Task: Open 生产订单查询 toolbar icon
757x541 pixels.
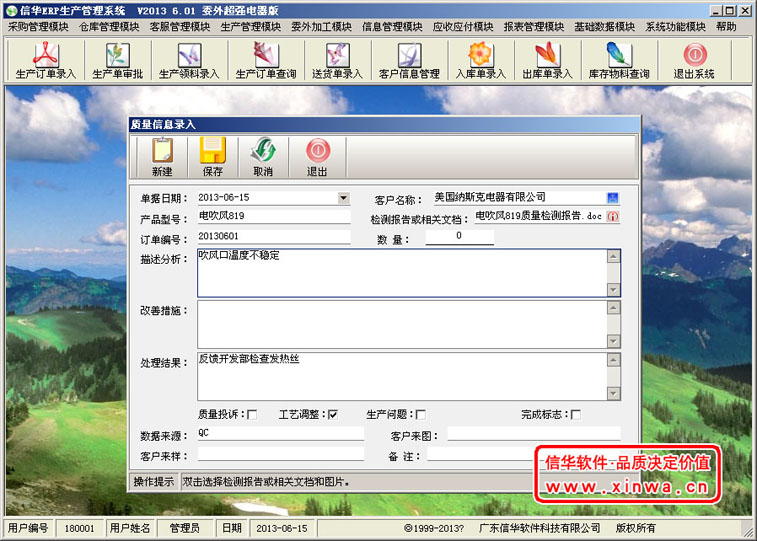Action: point(266,60)
